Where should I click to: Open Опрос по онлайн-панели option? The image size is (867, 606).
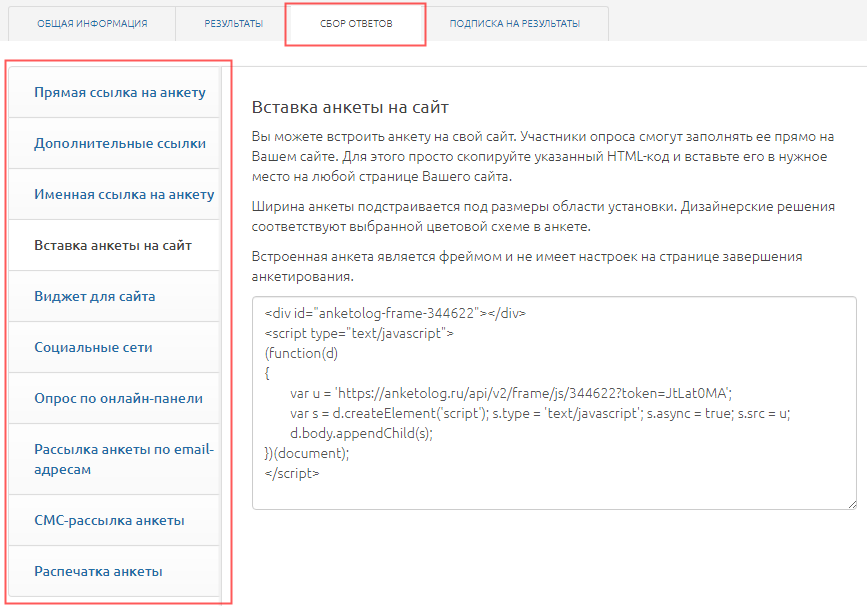[118, 398]
